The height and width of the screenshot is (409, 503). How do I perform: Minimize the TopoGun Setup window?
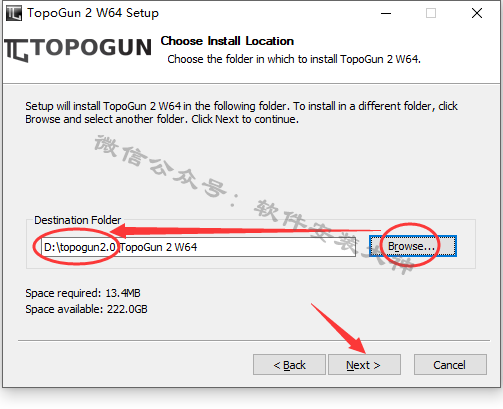pyautogui.click(x=386, y=13)
